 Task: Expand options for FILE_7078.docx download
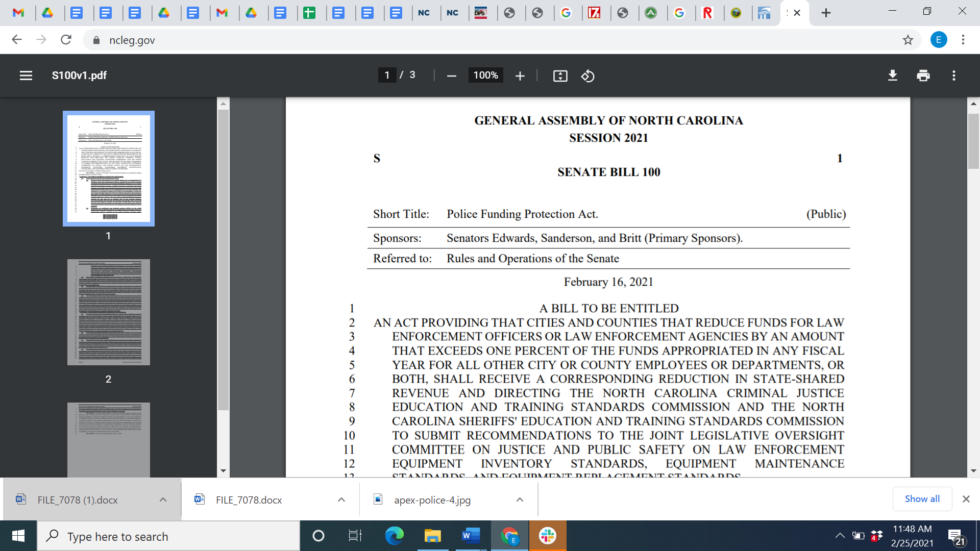[341, 500]
